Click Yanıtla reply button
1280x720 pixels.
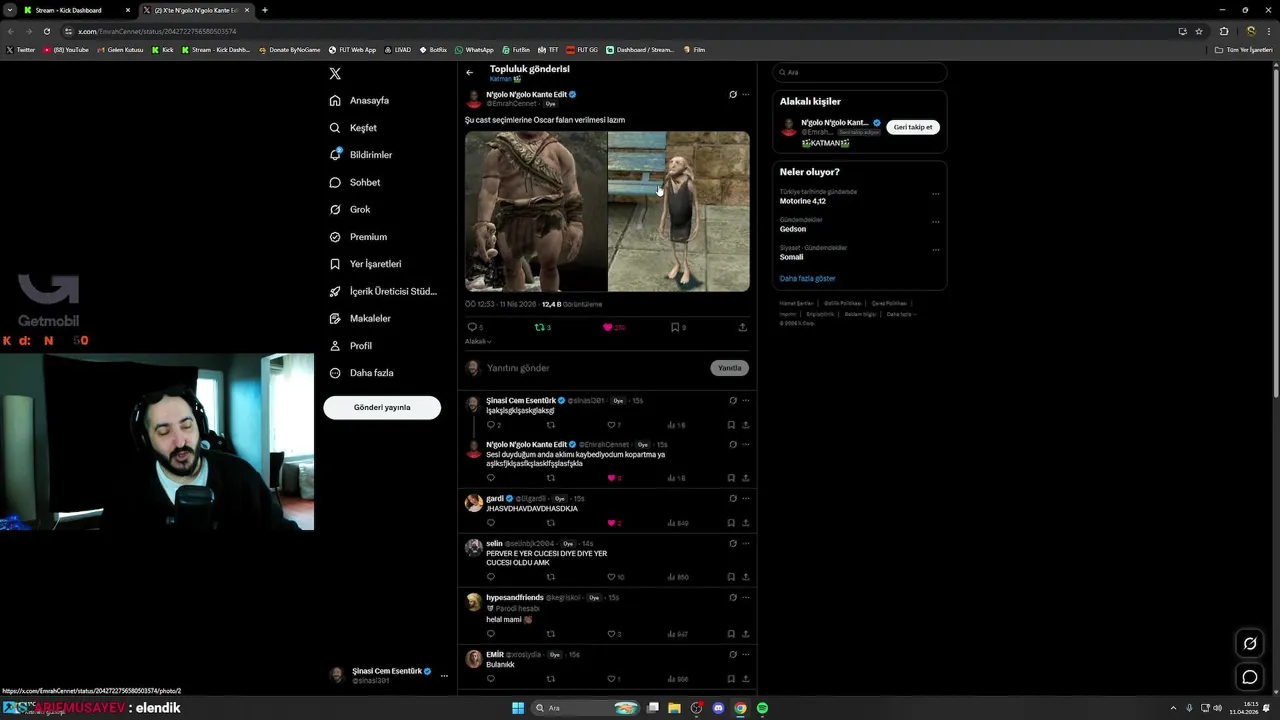point(730,368)
